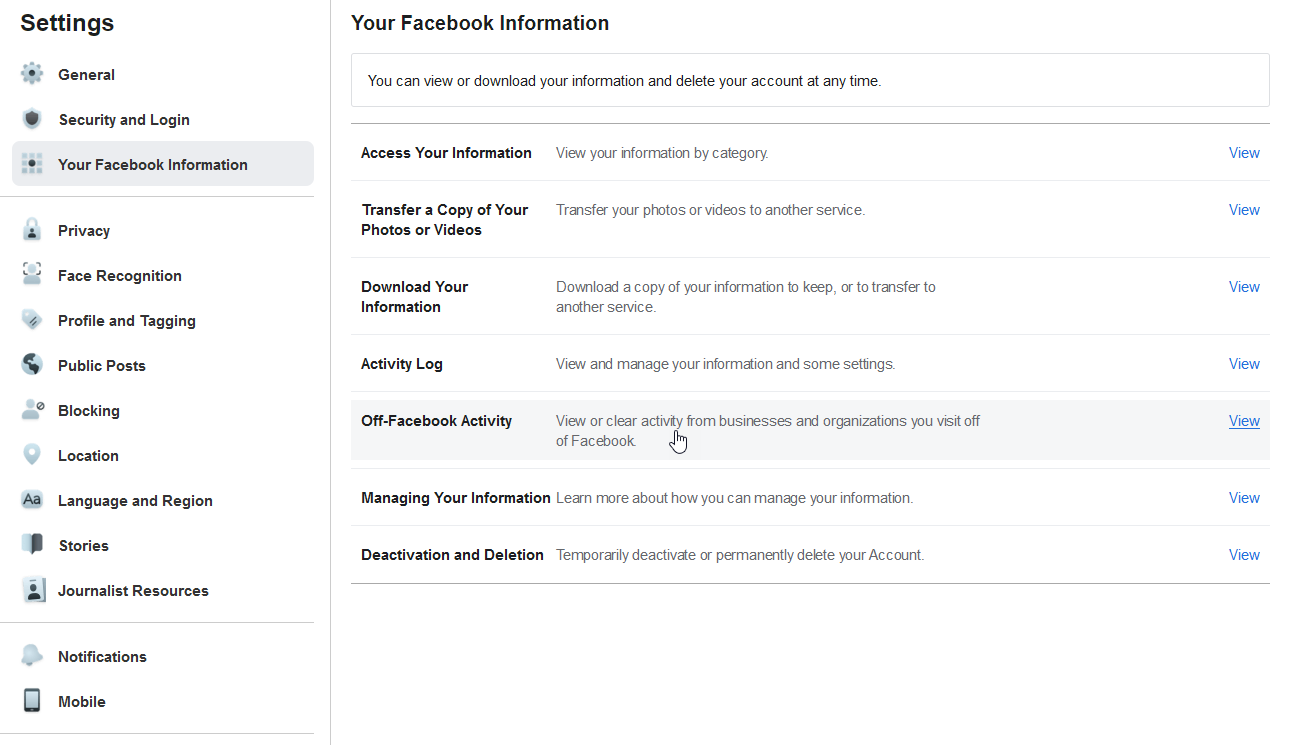Click the Privacy padlock icon
Screen dimensions: 1296x745
tap(32, 230)
